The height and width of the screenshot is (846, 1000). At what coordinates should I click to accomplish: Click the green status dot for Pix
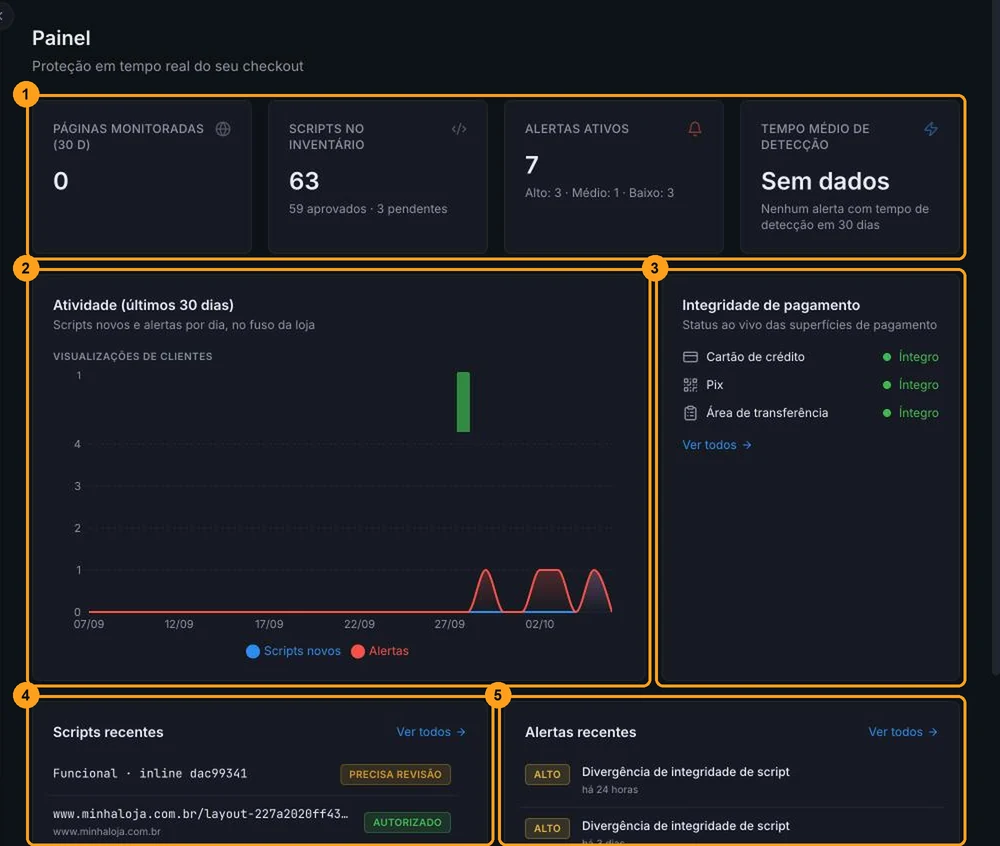point(886,384)
